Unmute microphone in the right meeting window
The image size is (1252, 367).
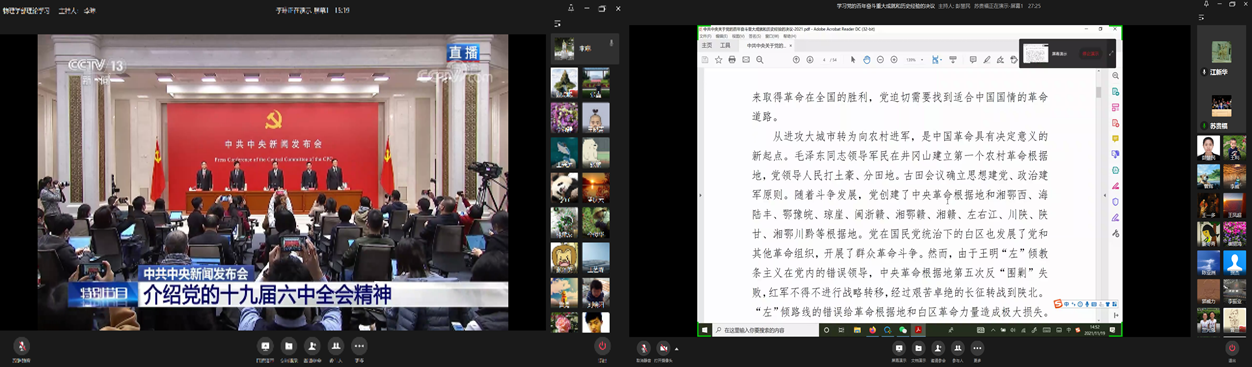click(644, 347)
